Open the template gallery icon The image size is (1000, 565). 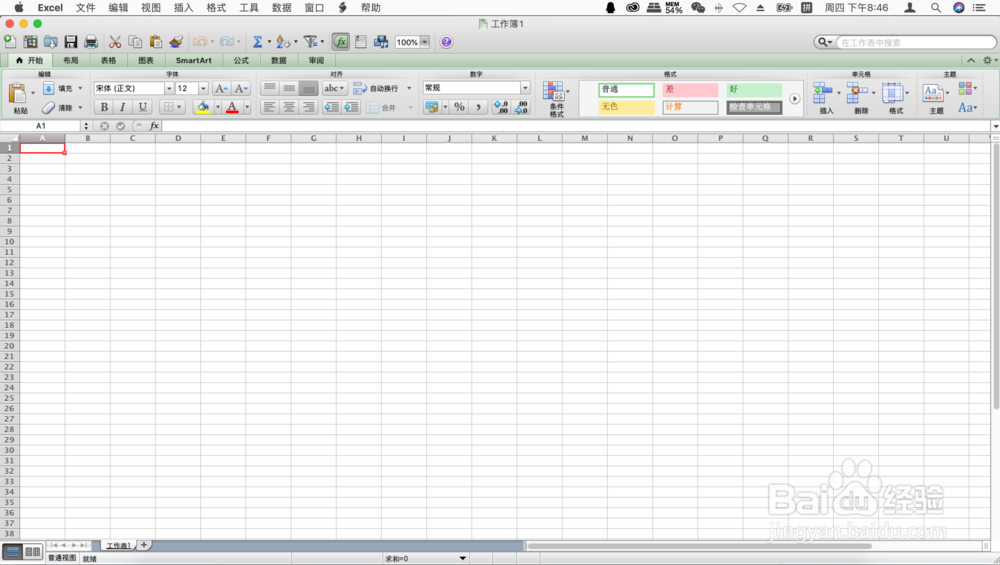[30, 41]
